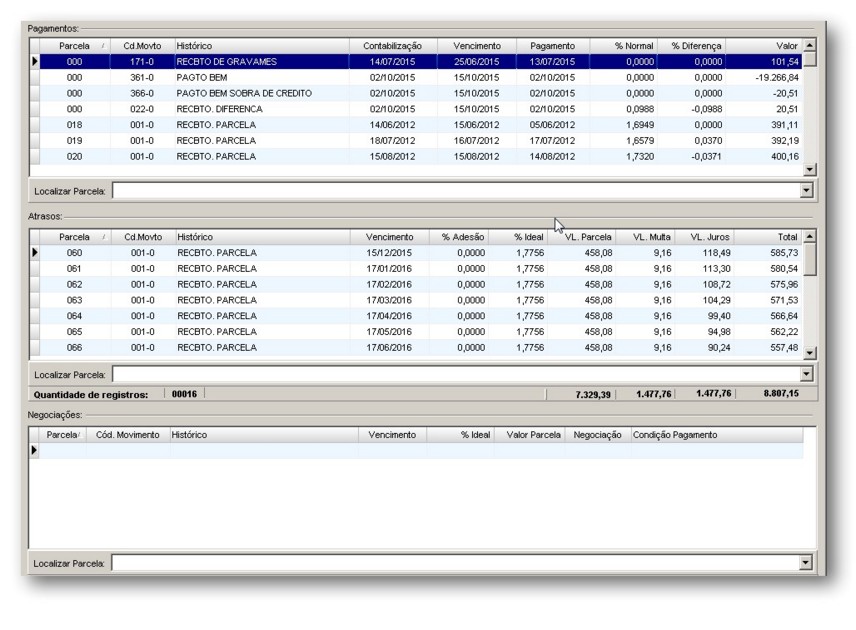
Task: Click the Cód. Movimento column header
Action: click(x=128, y=435)
